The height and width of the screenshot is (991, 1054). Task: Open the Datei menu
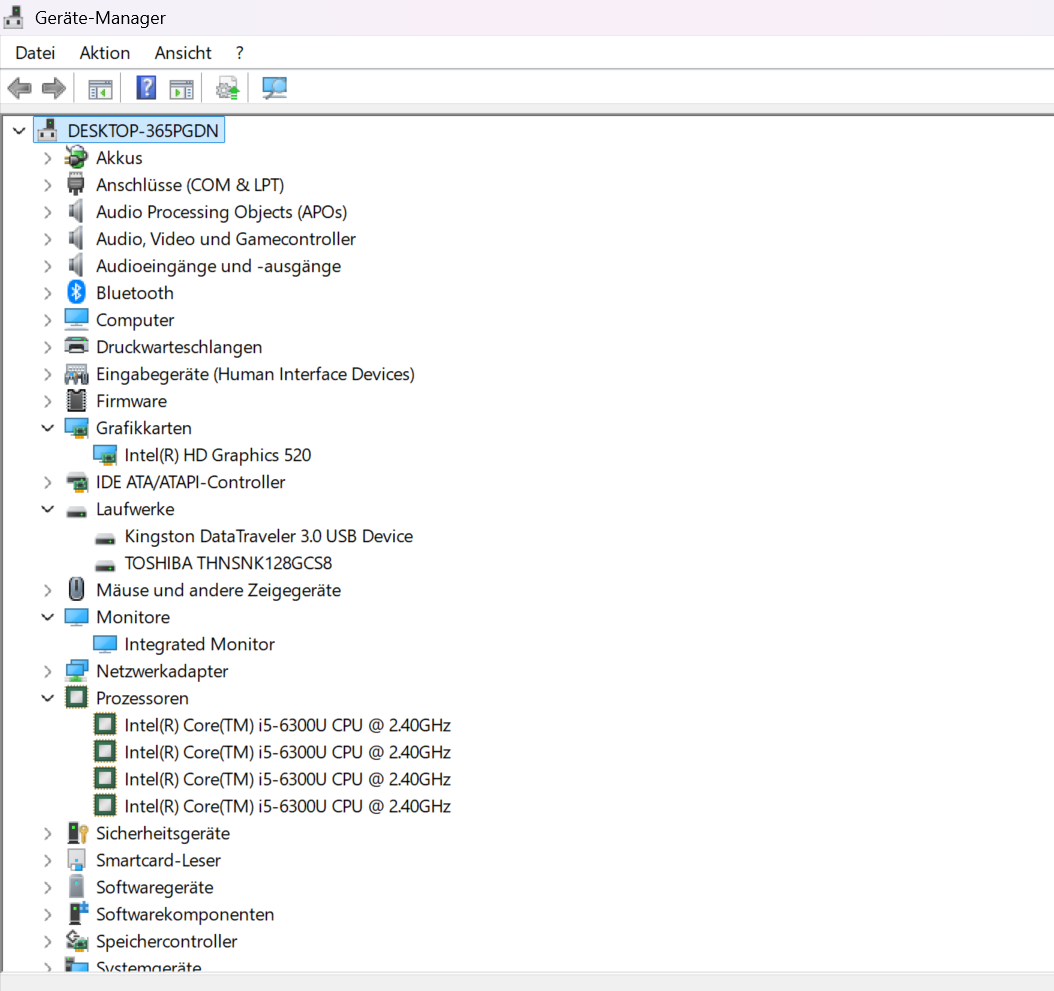[35, 52]
